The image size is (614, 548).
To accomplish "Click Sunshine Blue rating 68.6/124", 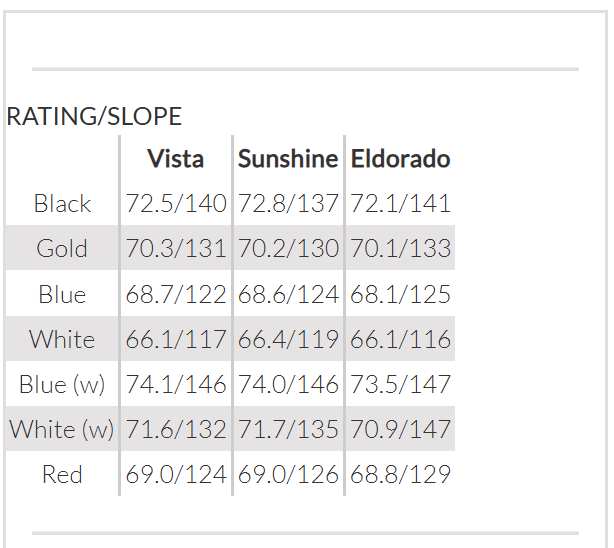I will [288, 295].
